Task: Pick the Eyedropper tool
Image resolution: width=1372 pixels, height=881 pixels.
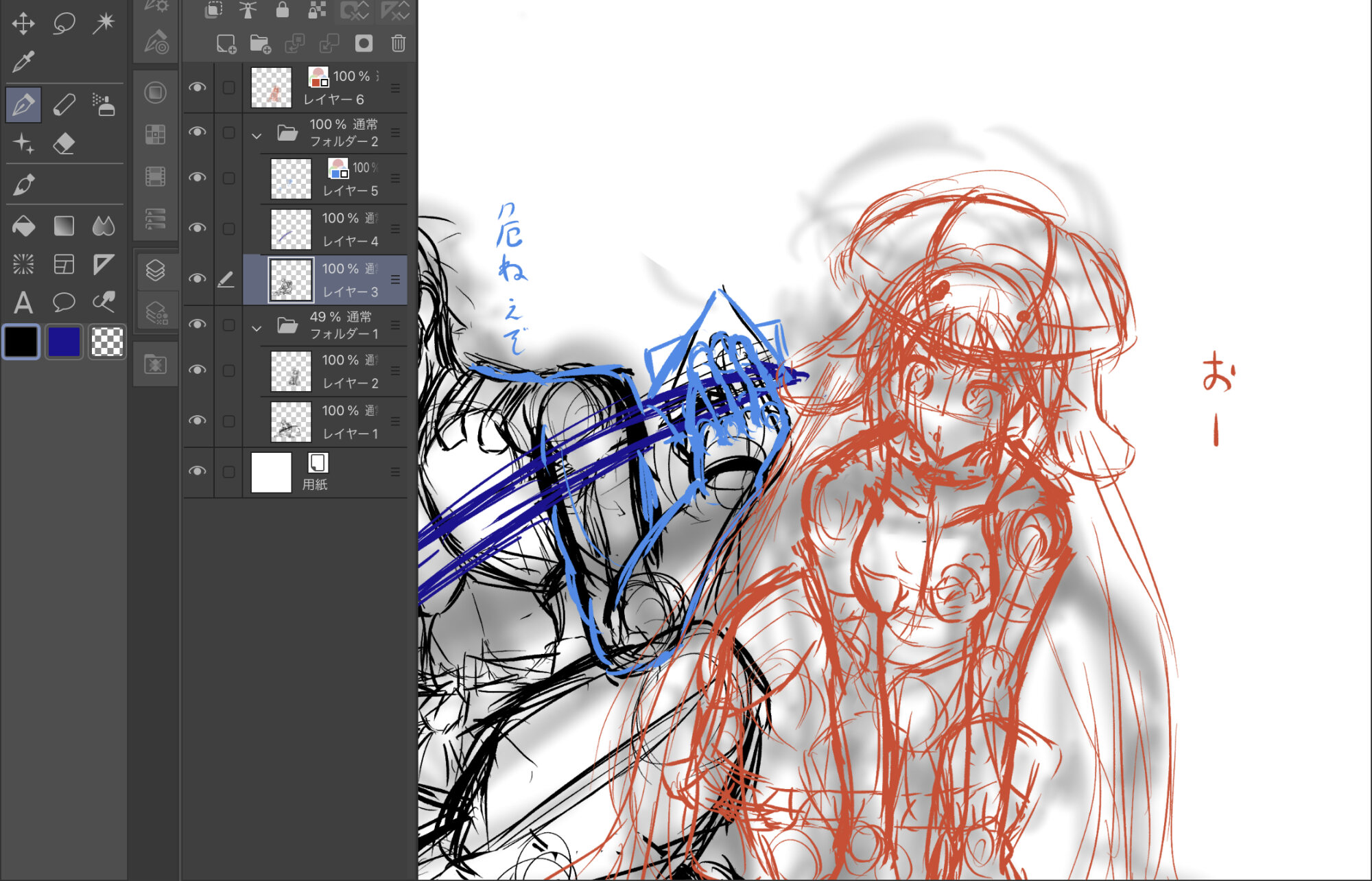Action: point(23,62)
